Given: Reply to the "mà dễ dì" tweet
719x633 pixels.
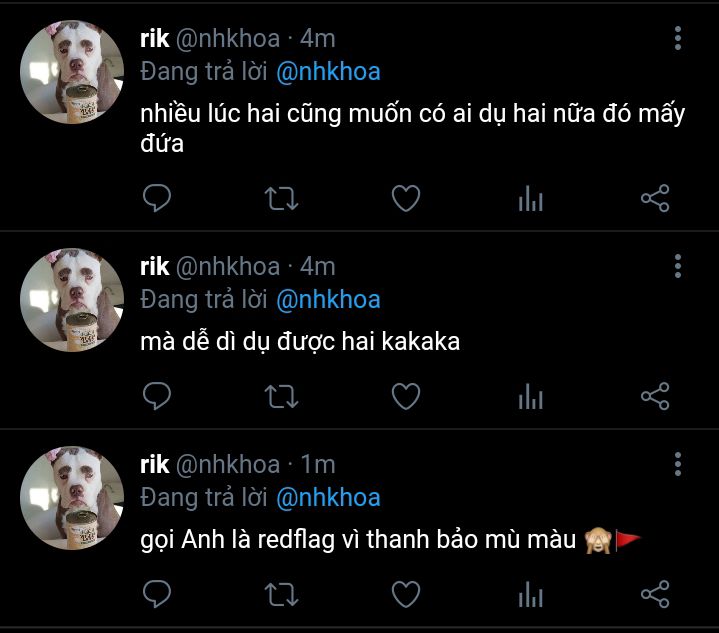Looking at the screenshot, I should point(157,396).
